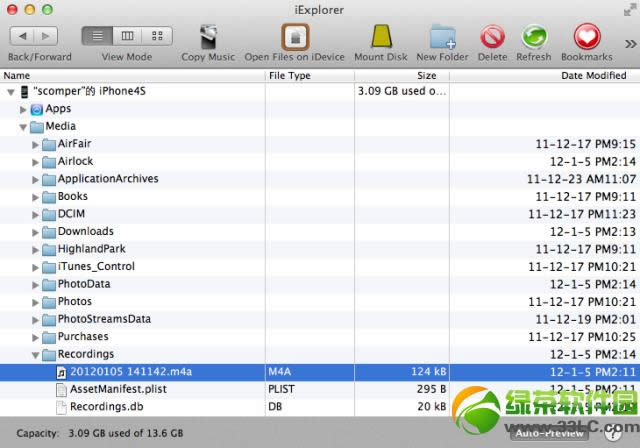Click Open Files on iDevice icon
This screenshot has width=640, height=448.
point(294,37)
